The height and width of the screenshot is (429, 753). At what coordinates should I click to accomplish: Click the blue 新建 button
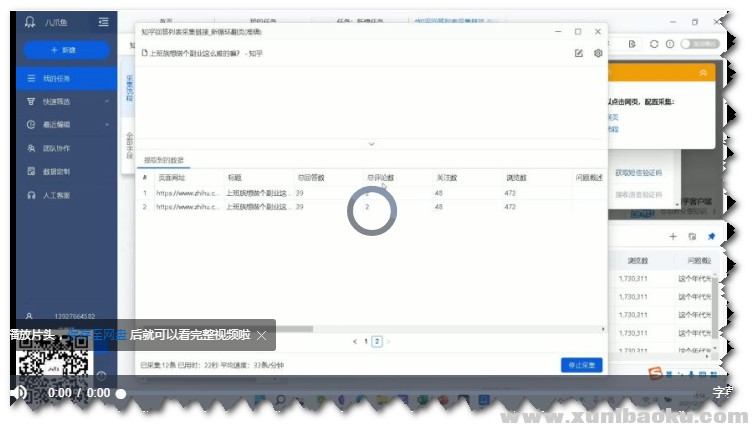pos(66,49)
